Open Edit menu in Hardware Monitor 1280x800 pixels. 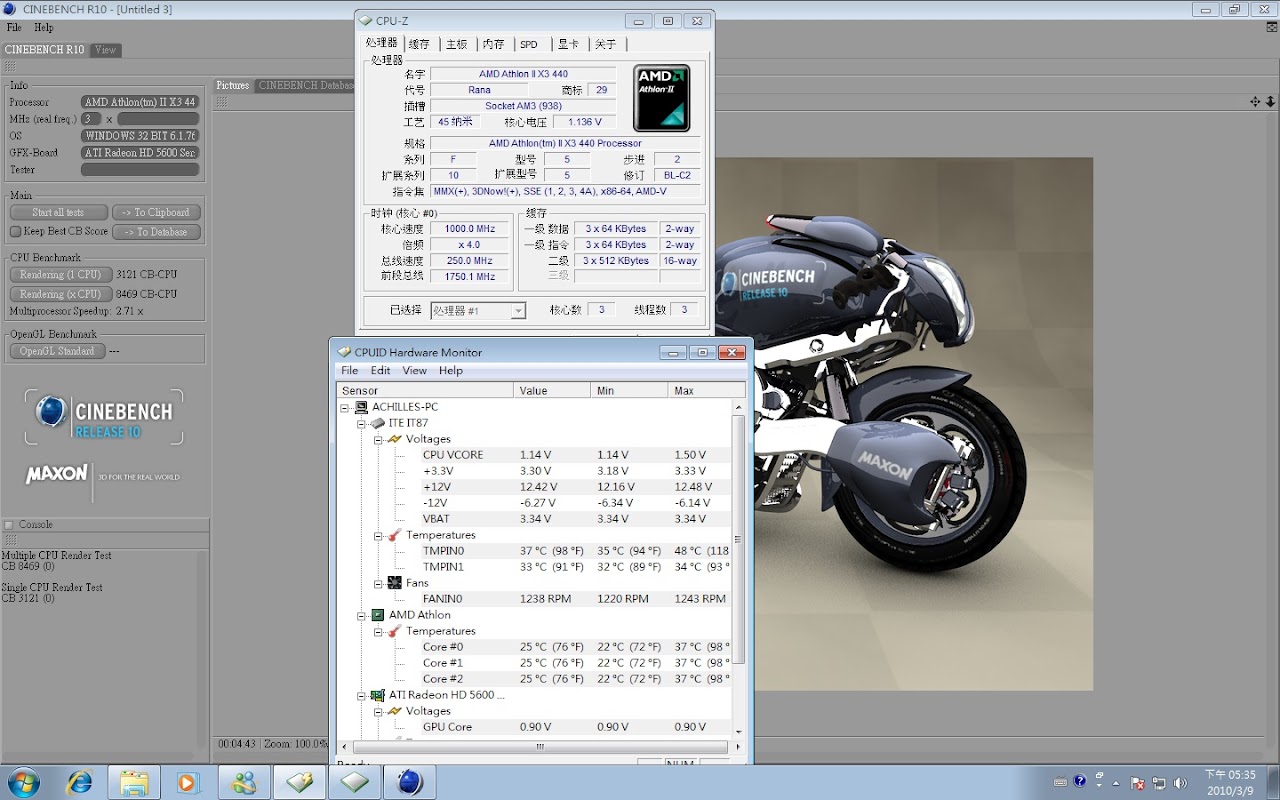(381, 370)
